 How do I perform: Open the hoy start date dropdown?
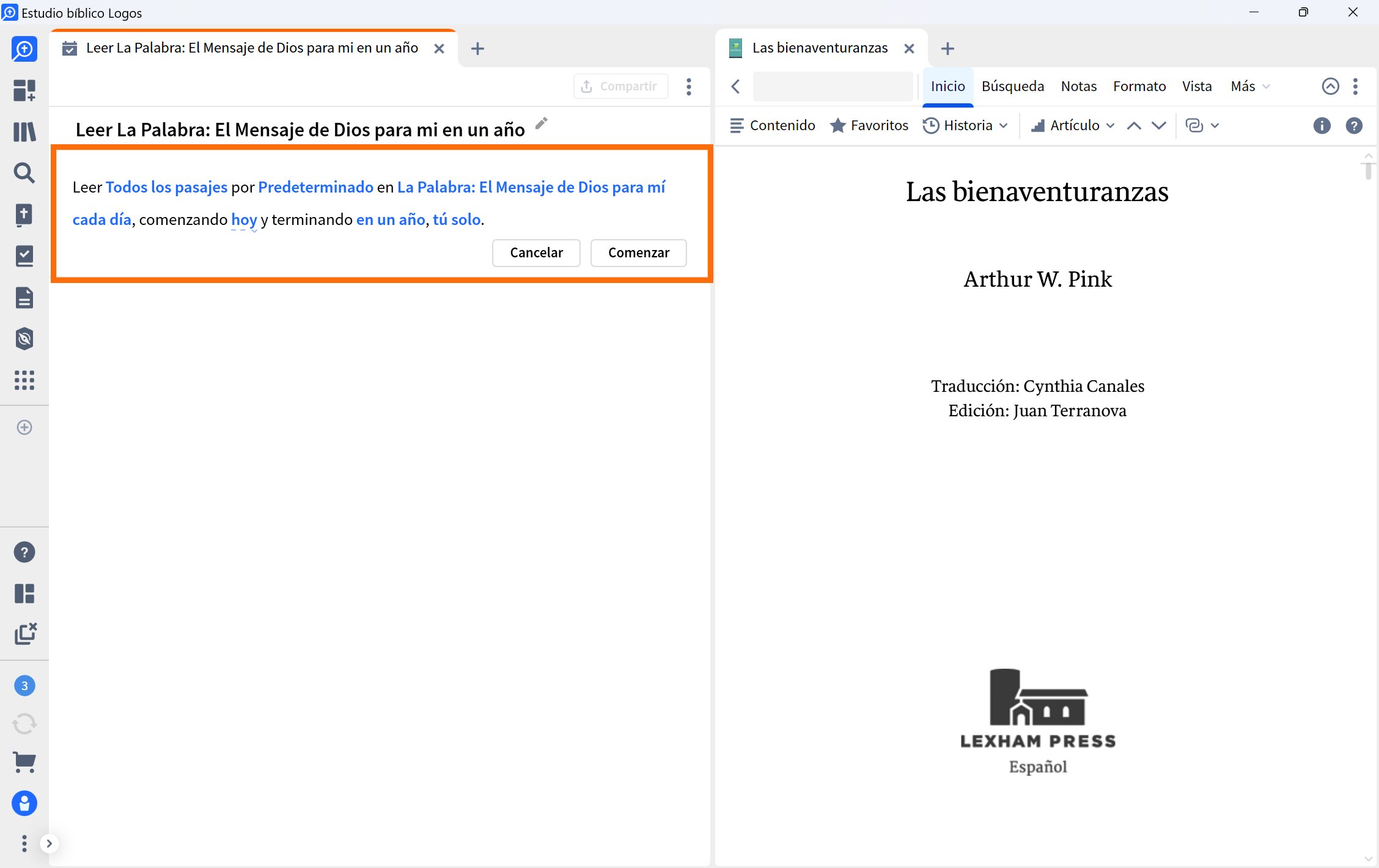pyautogui.click(x=245, y=220)
